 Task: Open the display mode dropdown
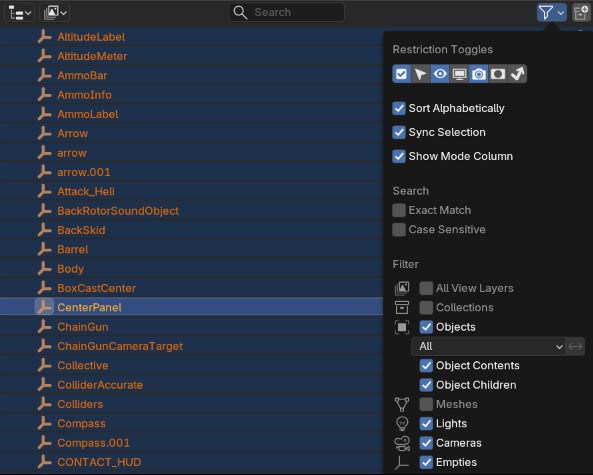click(55, 12)
